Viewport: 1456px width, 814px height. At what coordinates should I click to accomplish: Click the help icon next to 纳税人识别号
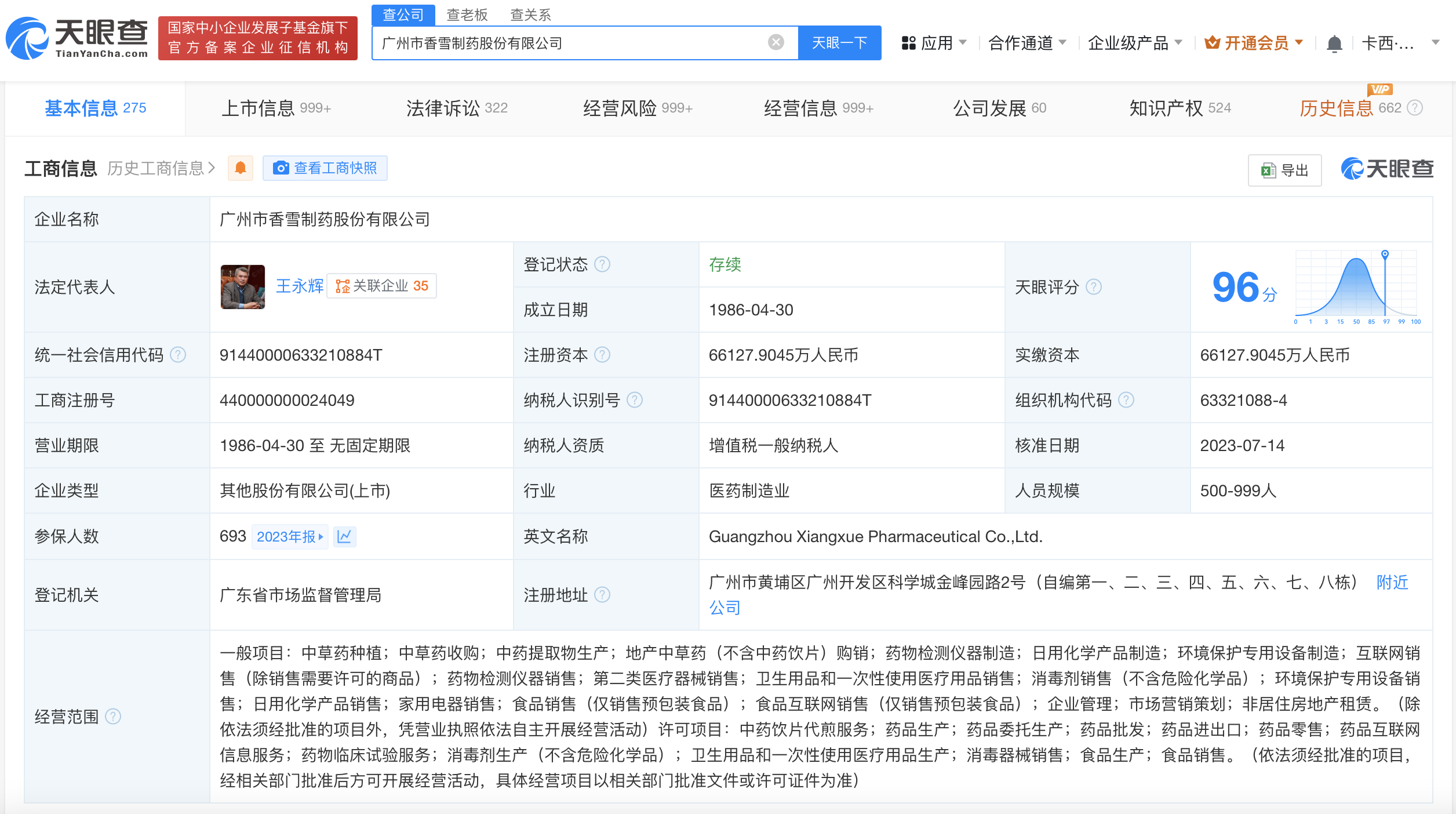(x=635, y=400)
